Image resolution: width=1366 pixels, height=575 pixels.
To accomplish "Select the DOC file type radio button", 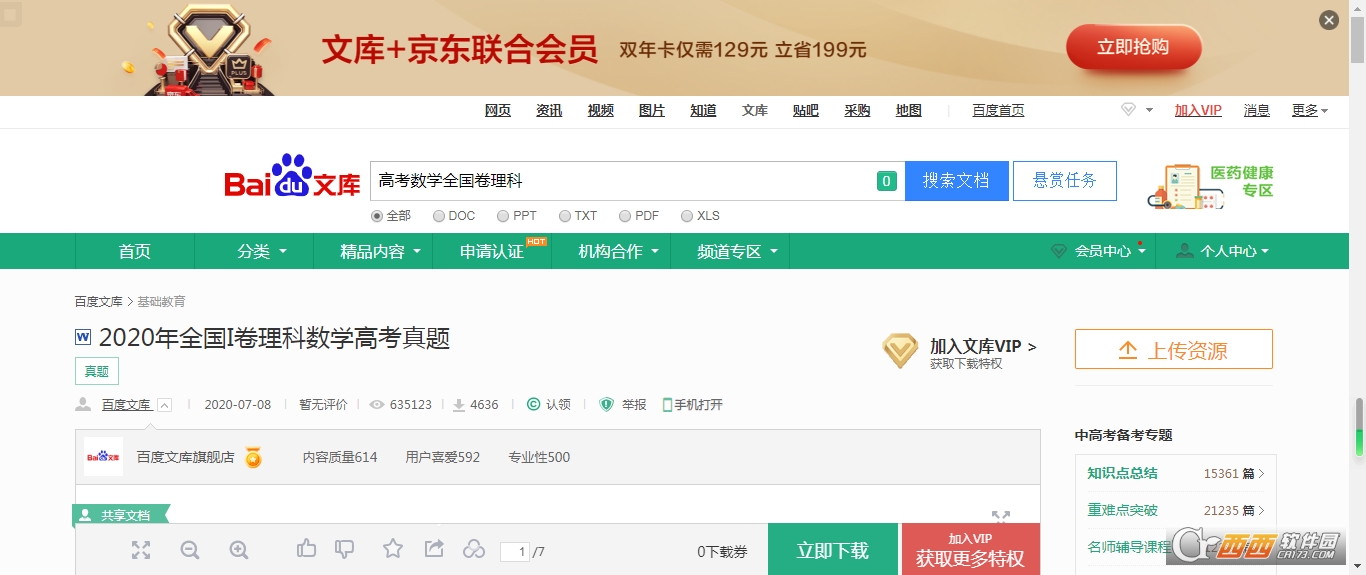I will point(439,216).
